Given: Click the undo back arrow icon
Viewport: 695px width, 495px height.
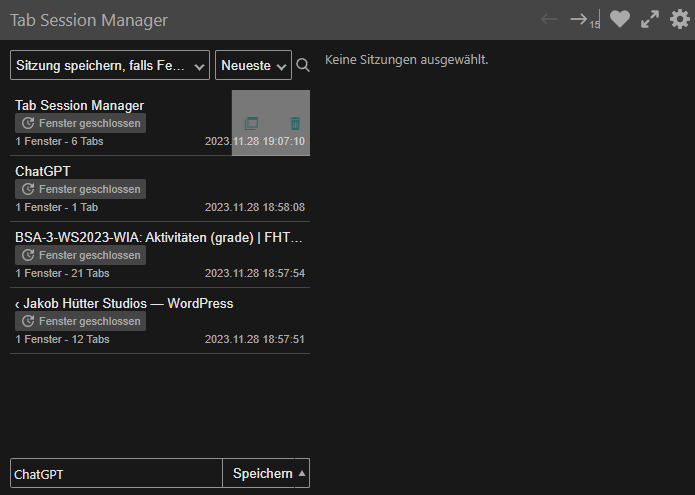Looking at the screenshot, I should point(549,19).
